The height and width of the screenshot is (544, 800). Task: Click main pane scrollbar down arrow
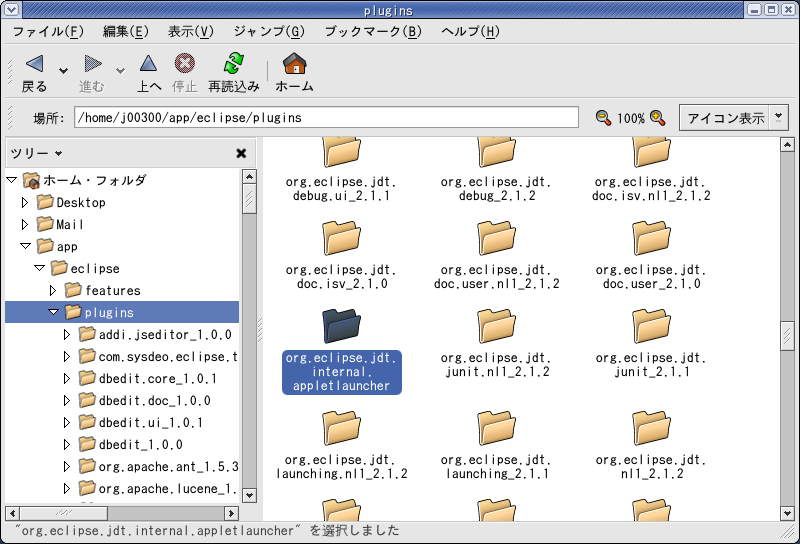787,513
